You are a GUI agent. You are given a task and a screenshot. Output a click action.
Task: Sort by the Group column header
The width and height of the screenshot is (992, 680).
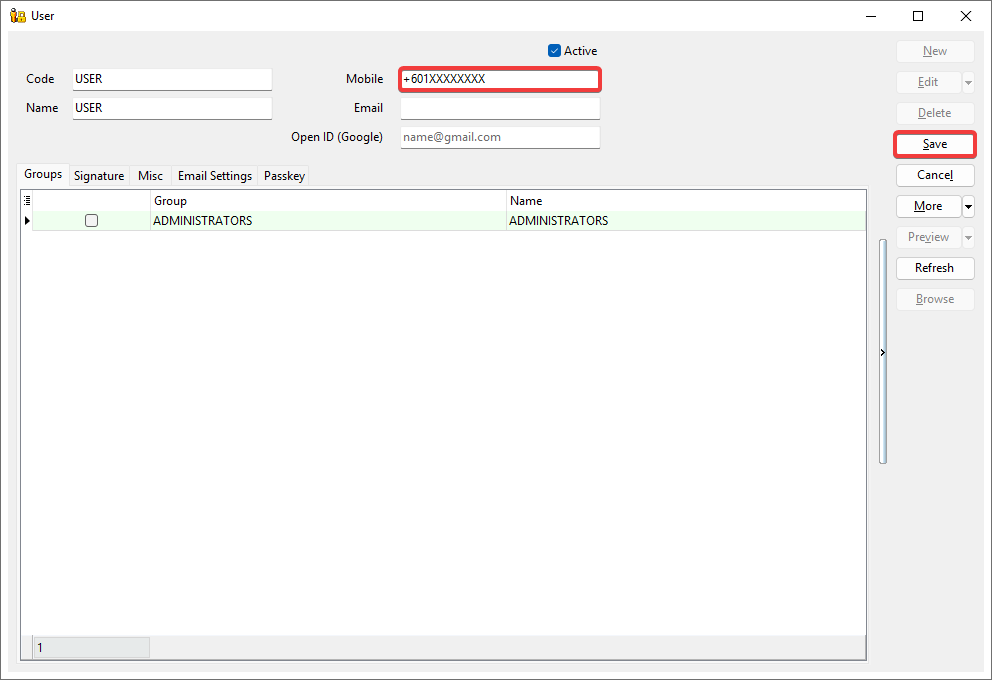328,201
